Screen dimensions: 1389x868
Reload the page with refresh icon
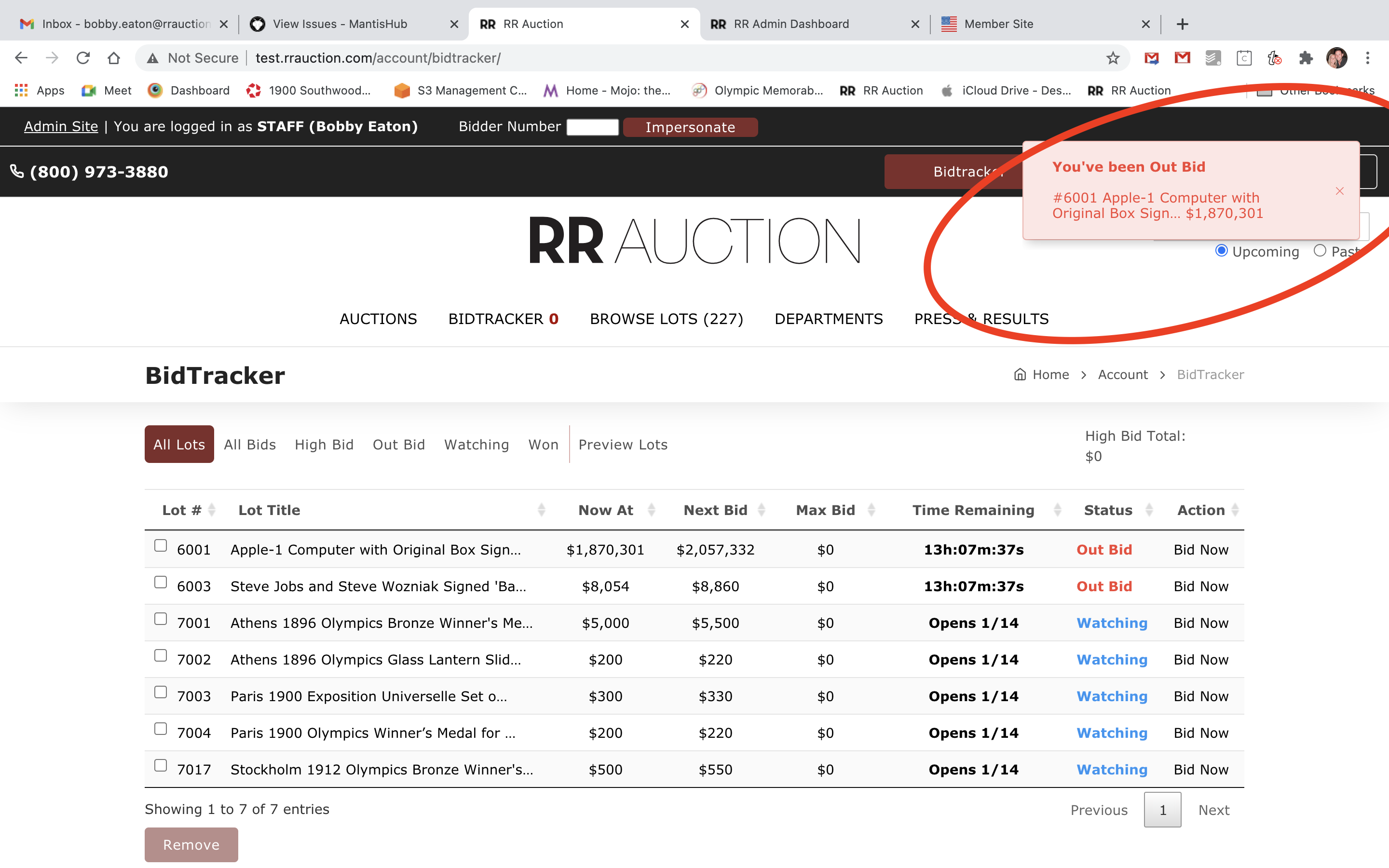(x=83, y=58)
